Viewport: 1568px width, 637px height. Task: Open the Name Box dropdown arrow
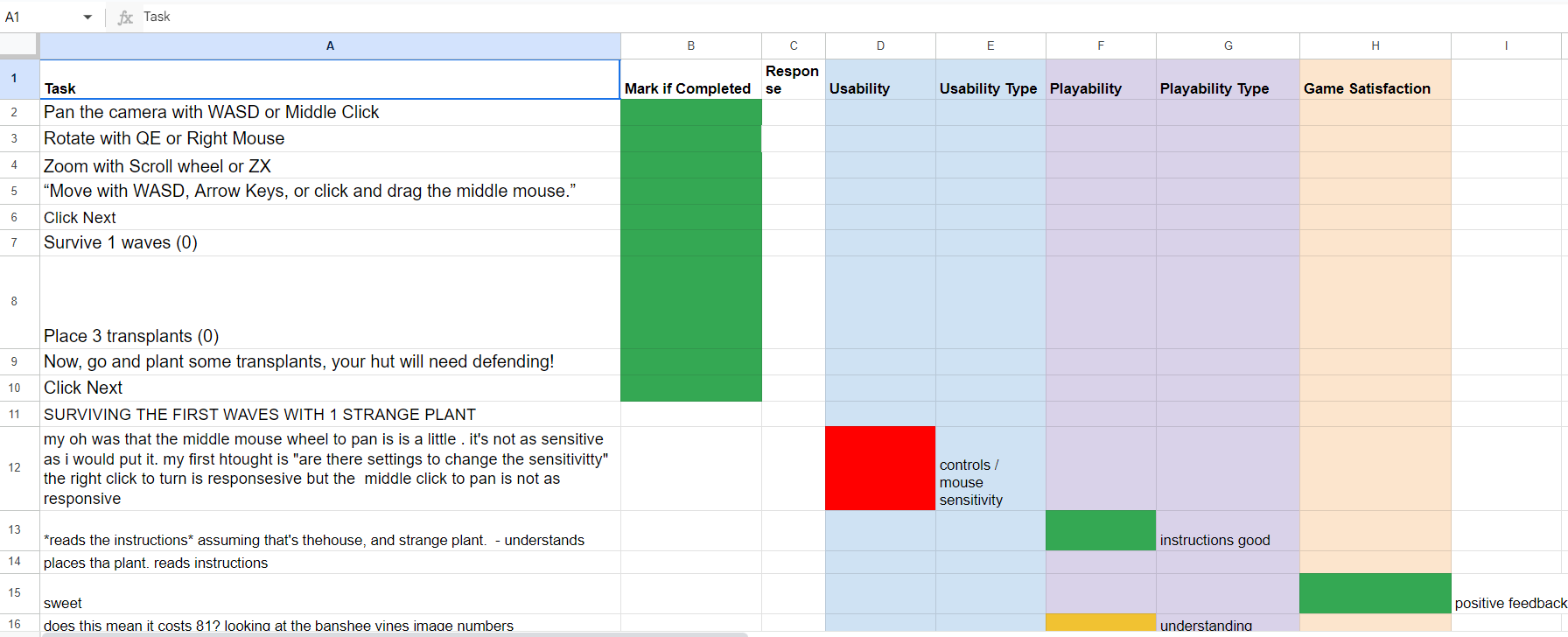[x=87, y=17]
